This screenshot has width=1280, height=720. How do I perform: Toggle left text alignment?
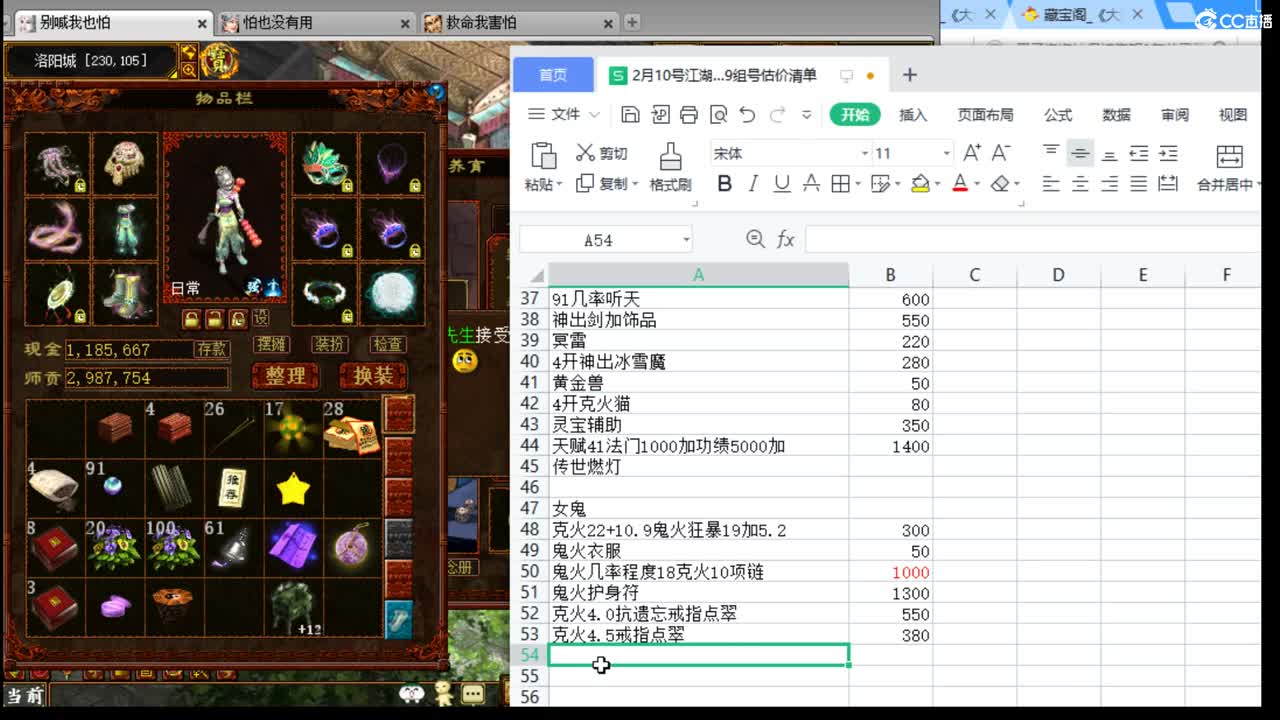[x=1051, y=184]
